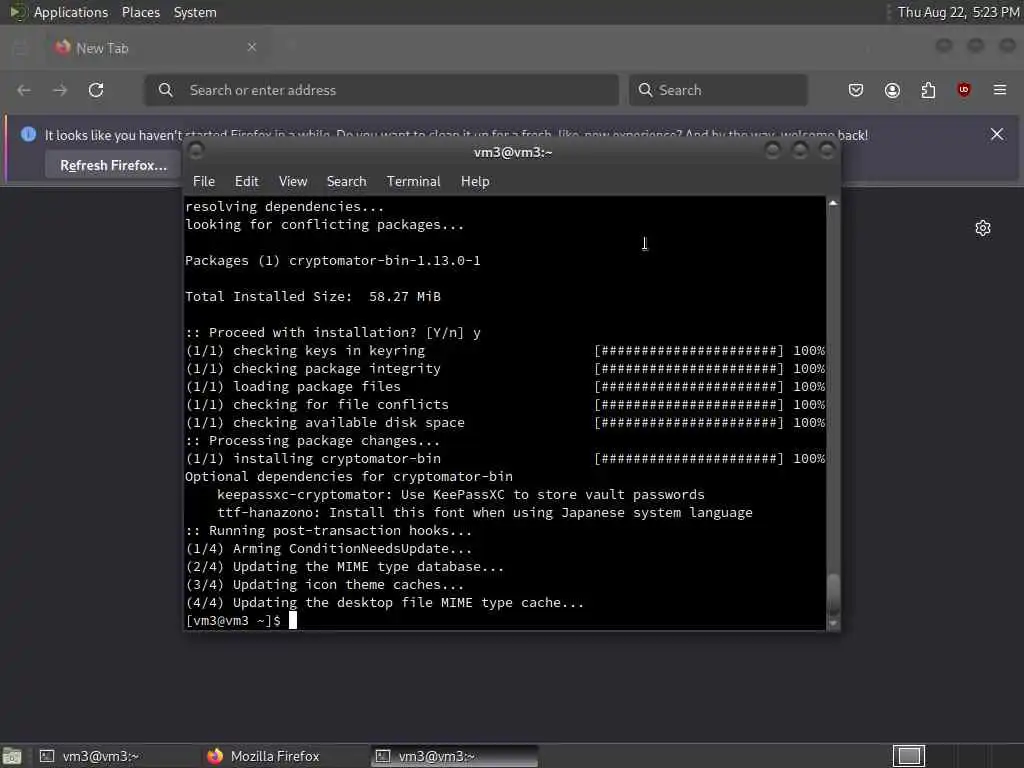Click the show desktop icon in bottom panel

tap(12, 756)
